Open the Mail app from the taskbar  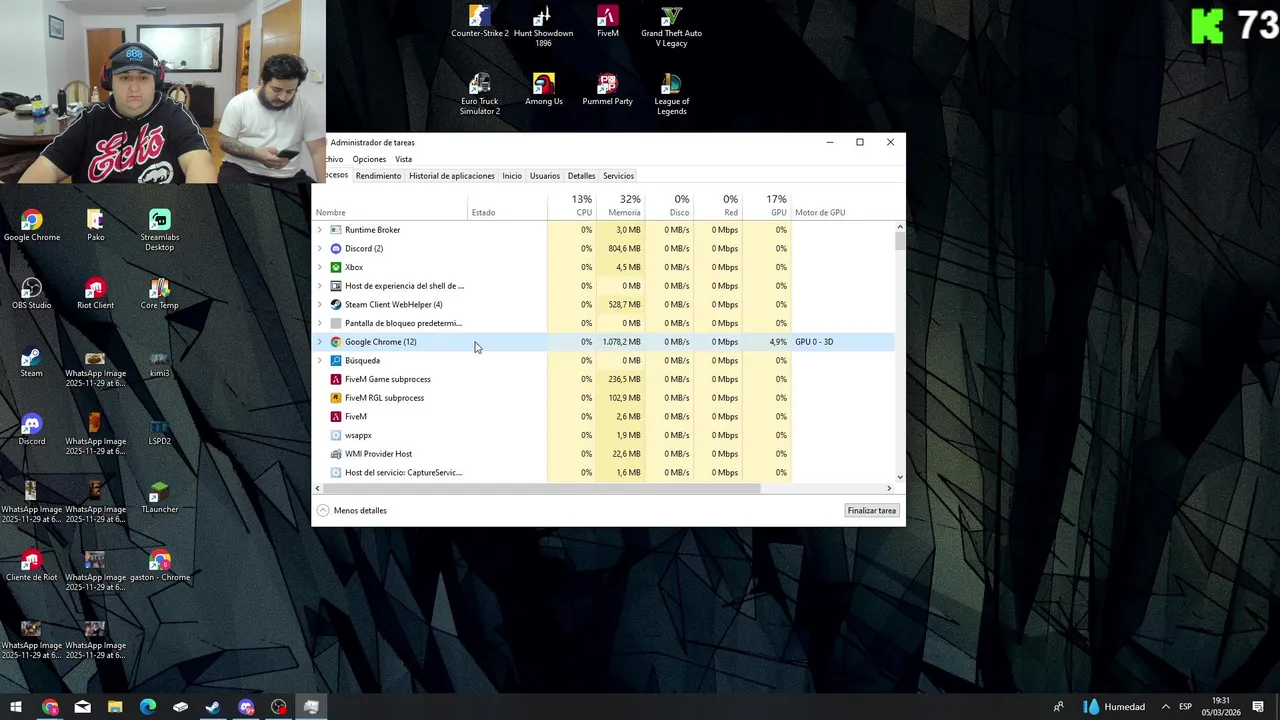point(82,707)
